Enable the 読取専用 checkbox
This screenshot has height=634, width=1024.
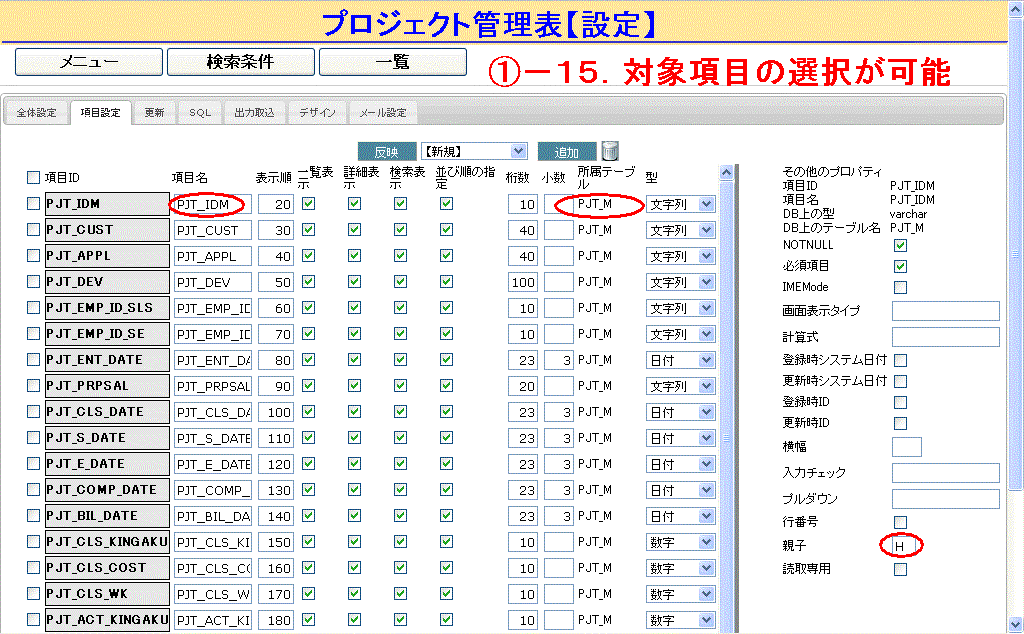coord(900,569)
